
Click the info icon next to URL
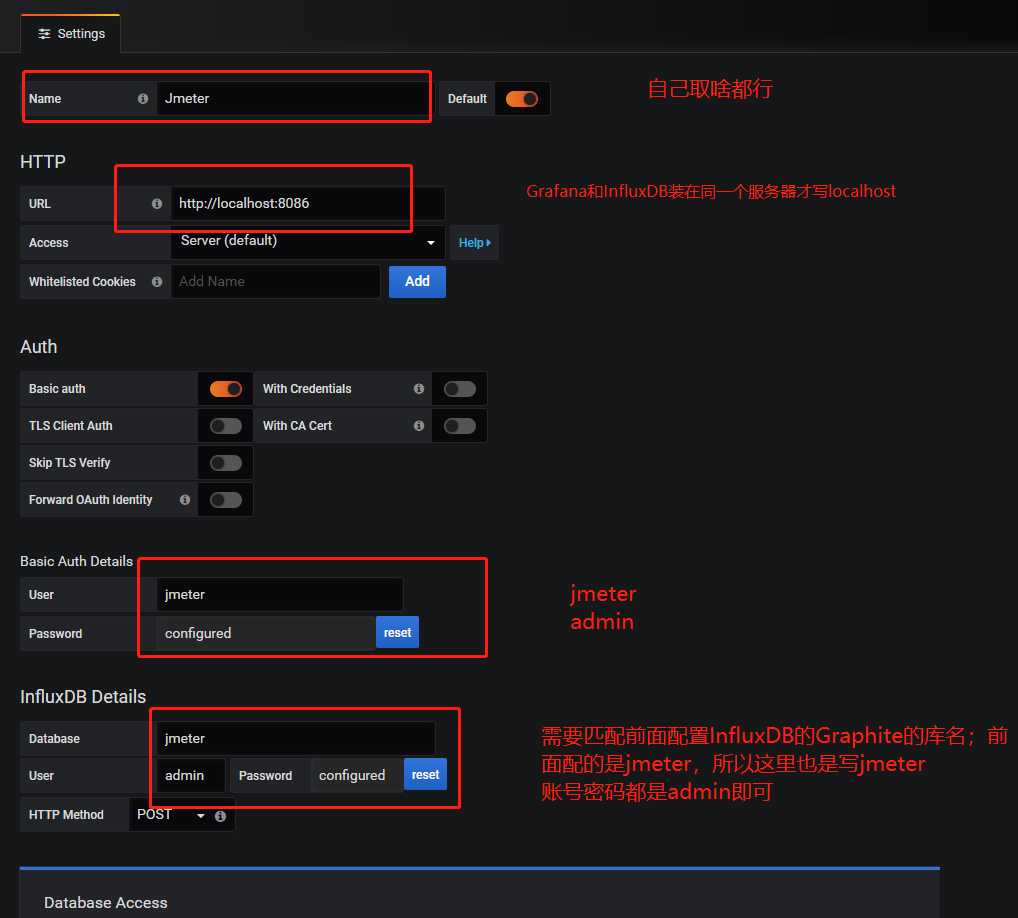(156, 204)
